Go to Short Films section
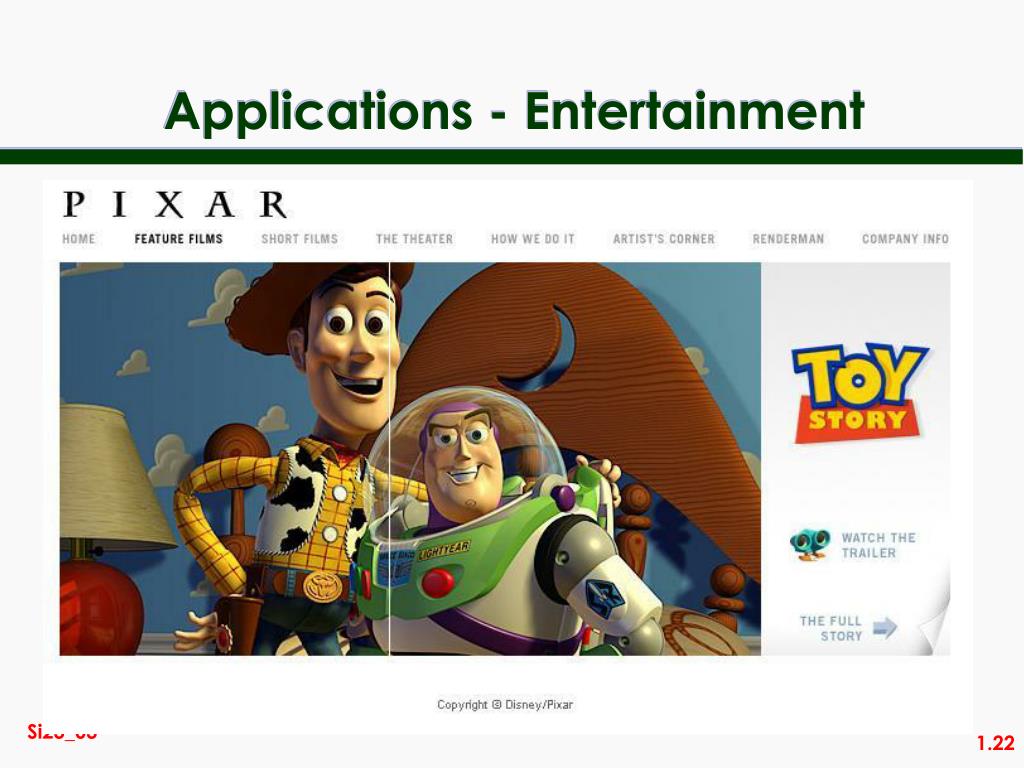Screen dimensions: 1024x768 pos(300,239)
